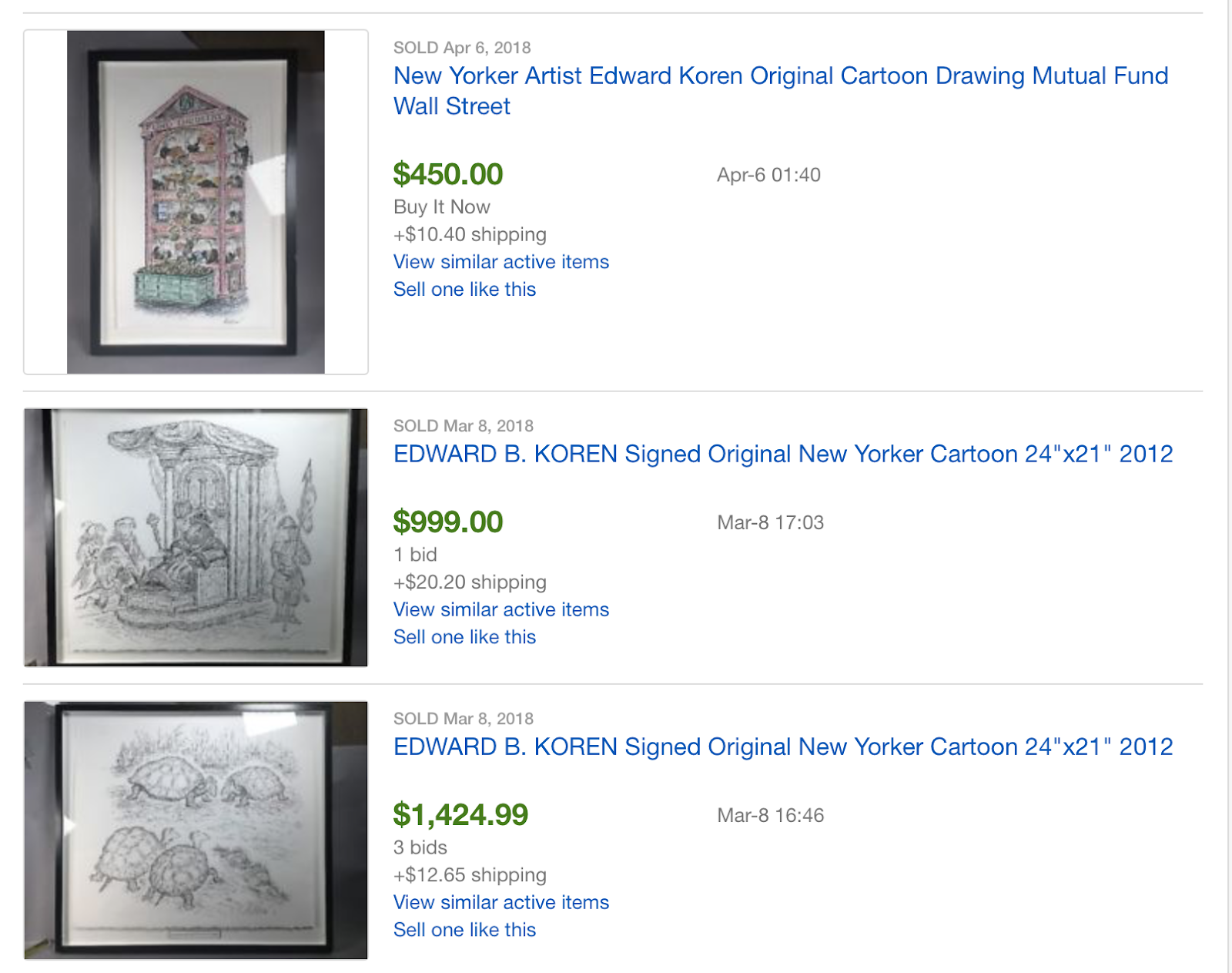View similar active items for the $1,424.99 listing
Screen dimensions: 1232x973
click(500, 902)
